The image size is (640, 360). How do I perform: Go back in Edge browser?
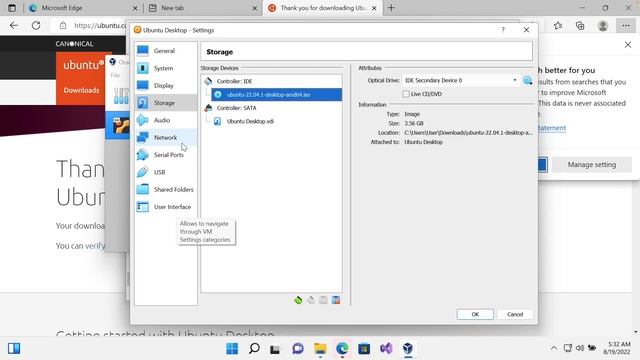pos(14,25)
